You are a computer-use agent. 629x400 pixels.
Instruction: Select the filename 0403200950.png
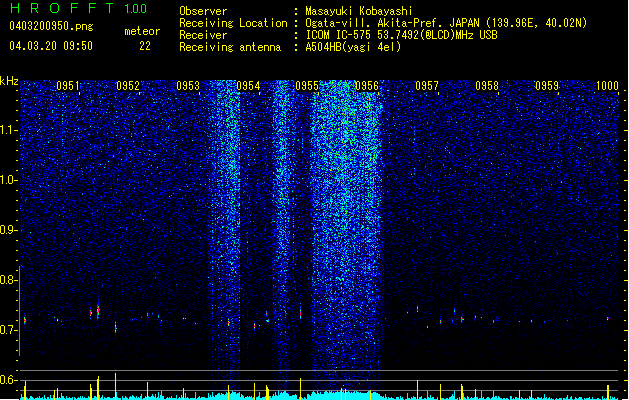51,26
